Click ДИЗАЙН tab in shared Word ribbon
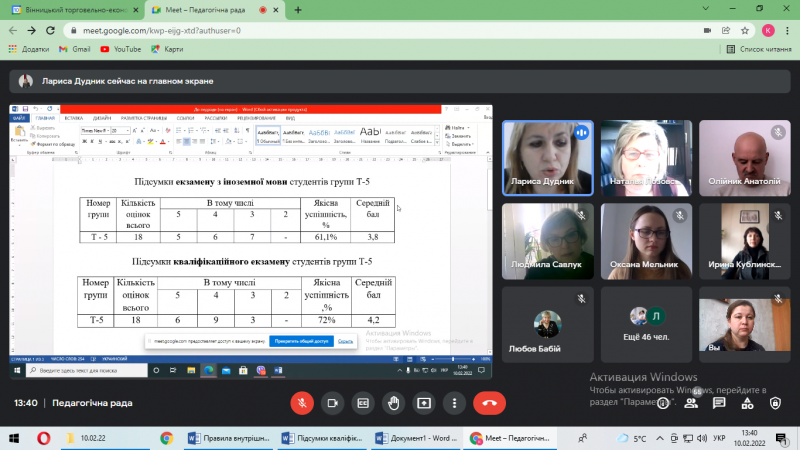The width and height of the screenshot is (800, 450). [x=102, y=118]
